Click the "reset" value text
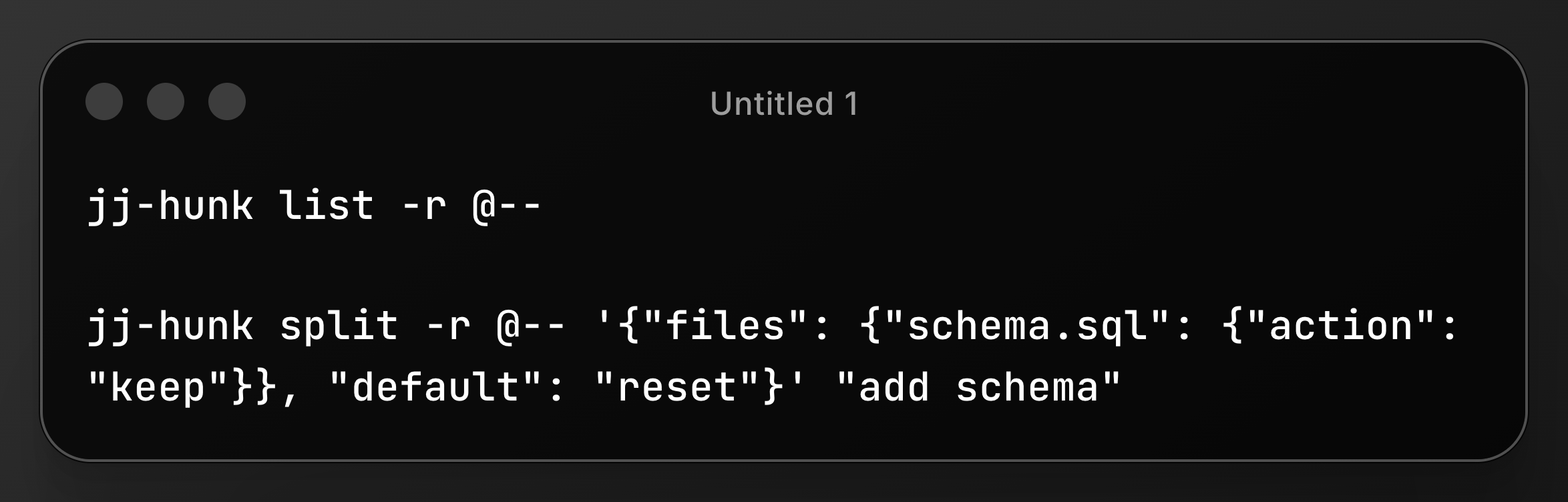The width and height of the screenshot is (1568, 502). 677,388
